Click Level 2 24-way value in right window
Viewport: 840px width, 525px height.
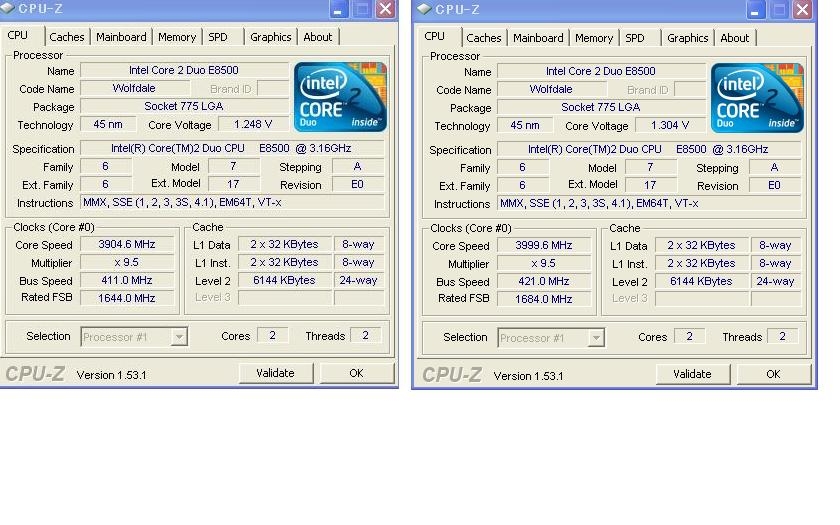(775, 281)
